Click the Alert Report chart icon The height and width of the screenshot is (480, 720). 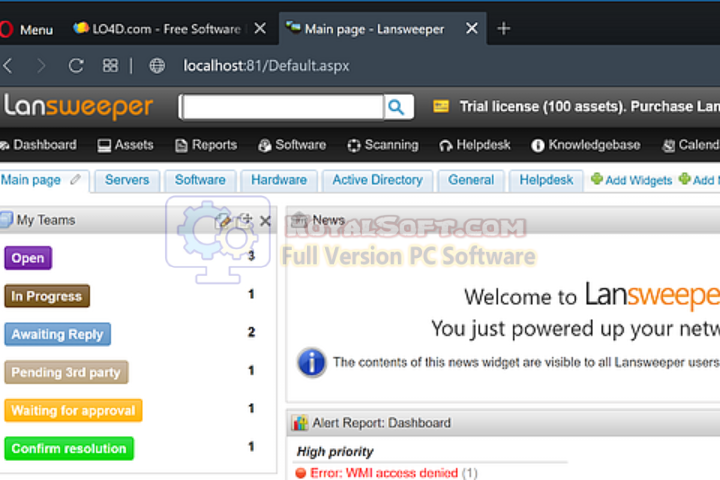click(x=300, y=423)
